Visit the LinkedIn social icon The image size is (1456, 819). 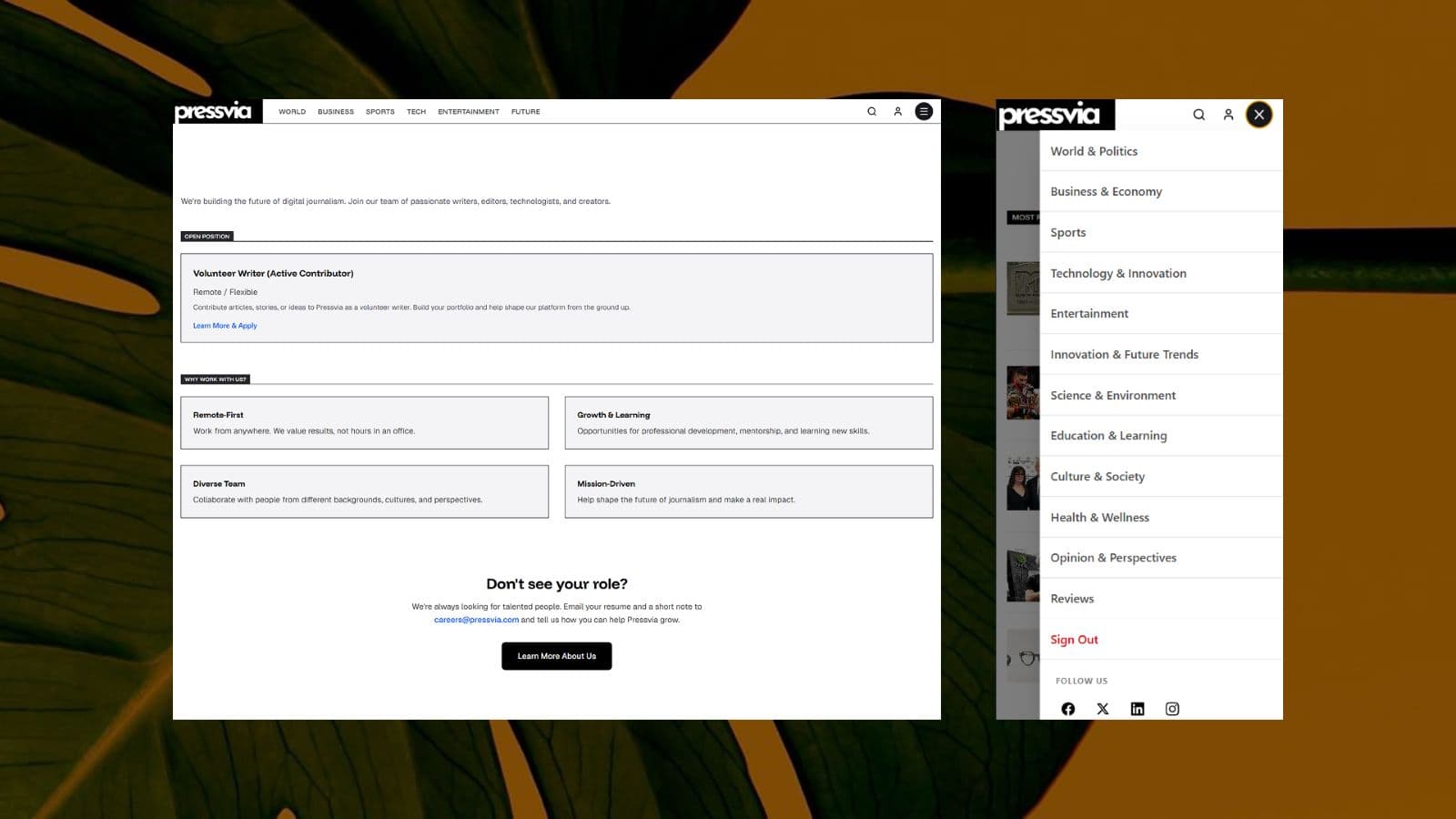point(1137,709)
